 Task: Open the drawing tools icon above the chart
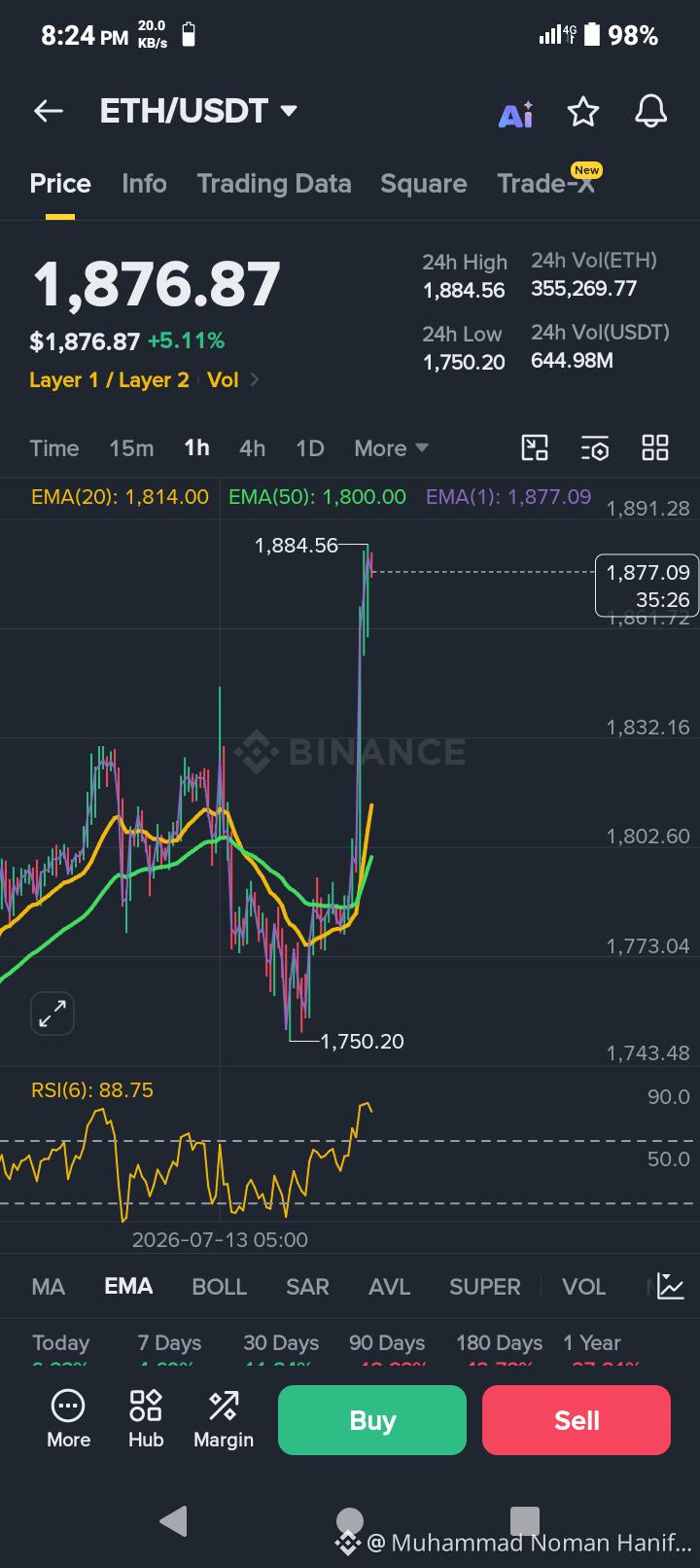(x=535, y=447)
